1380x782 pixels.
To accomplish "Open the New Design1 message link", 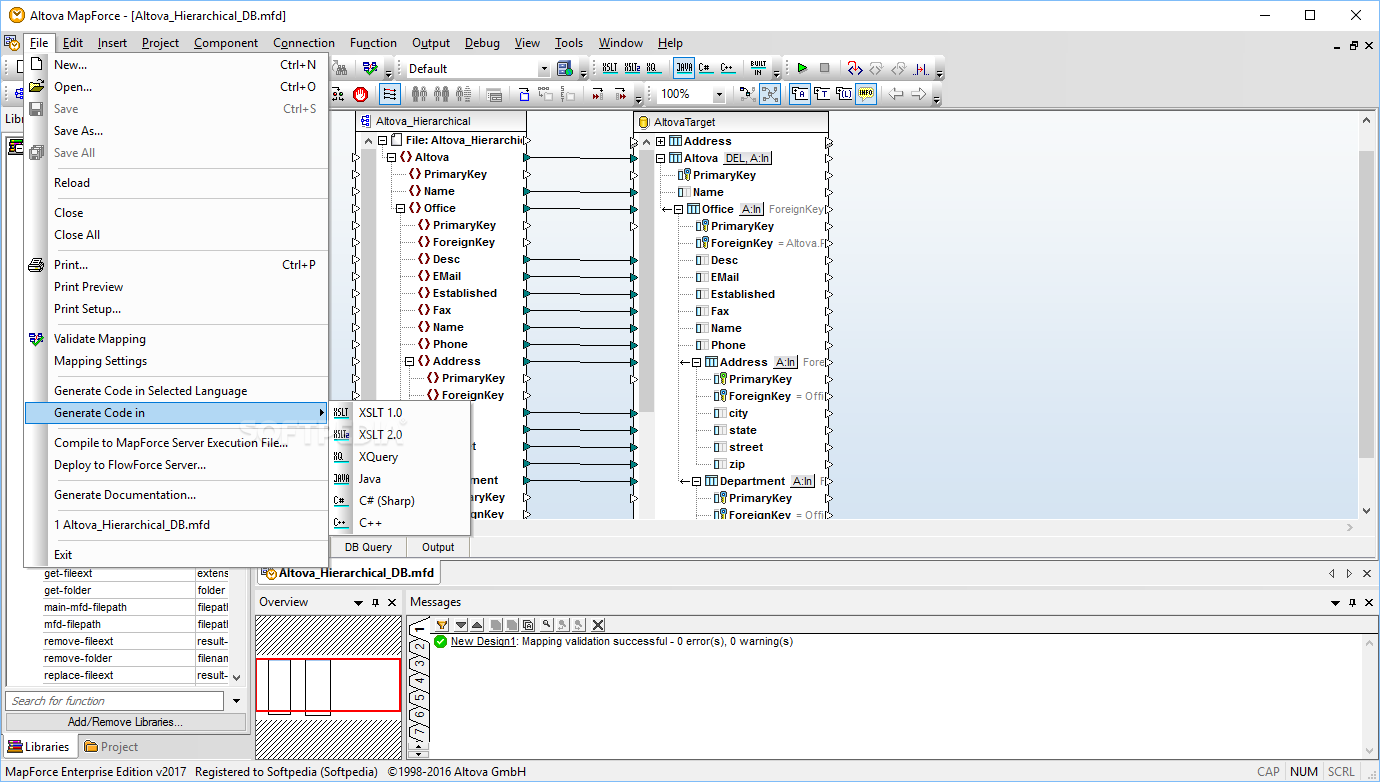I will pyautogui.click(x=483, y=641).
